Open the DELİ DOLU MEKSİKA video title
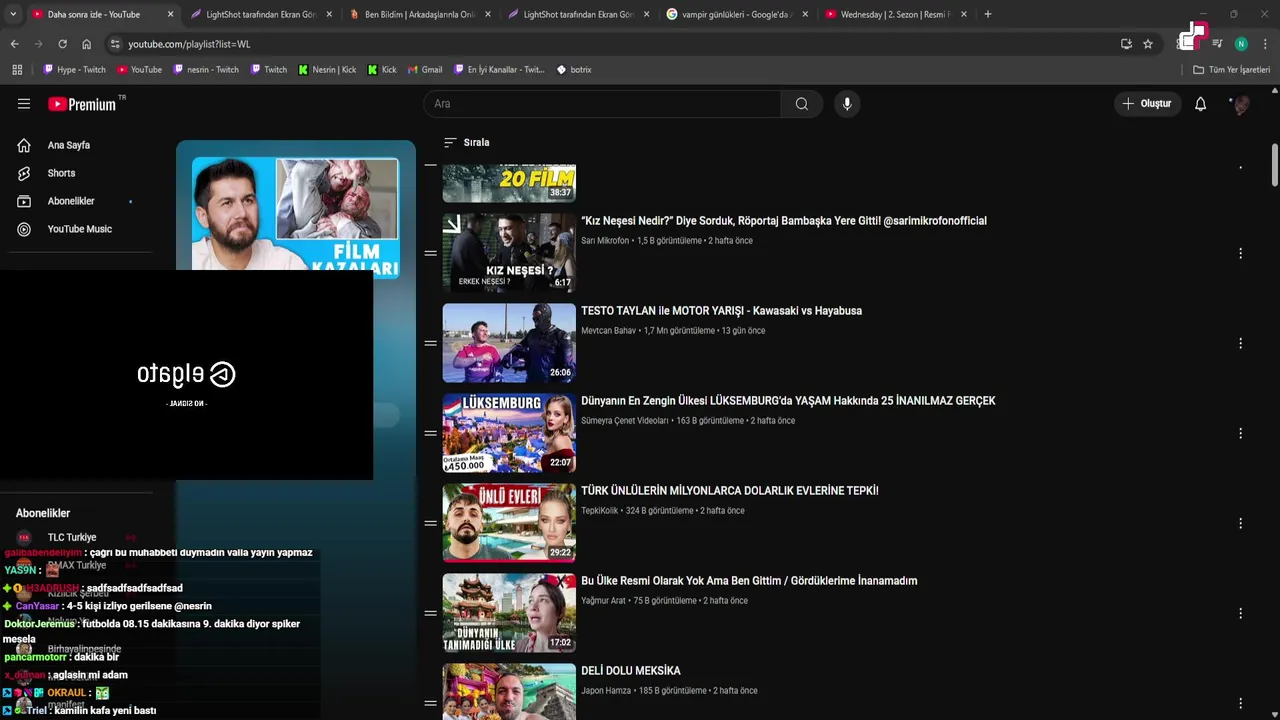This screenshot has width=1280, height=720. [x=631, y=671]
